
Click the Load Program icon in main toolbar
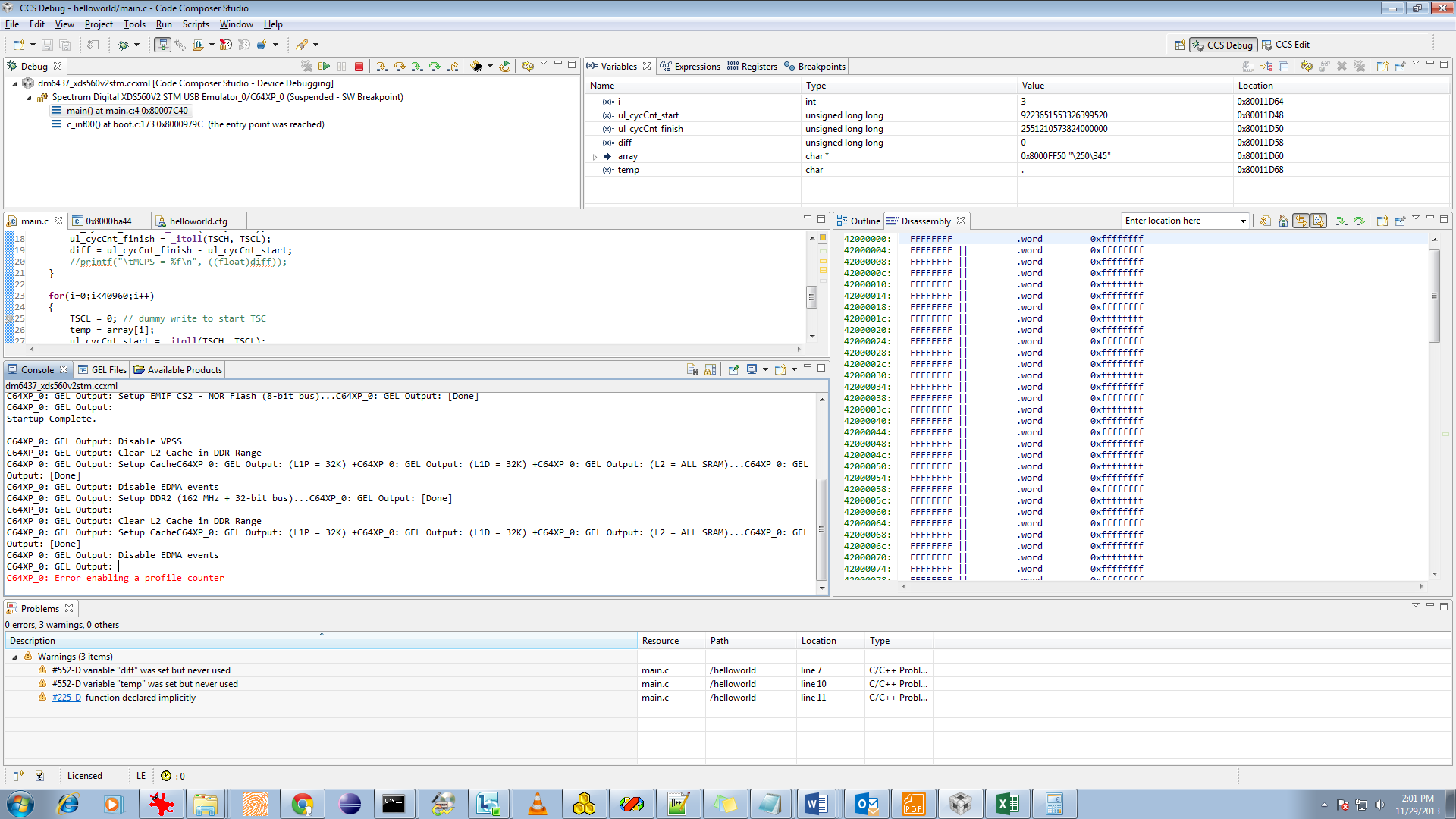point(198,45)
